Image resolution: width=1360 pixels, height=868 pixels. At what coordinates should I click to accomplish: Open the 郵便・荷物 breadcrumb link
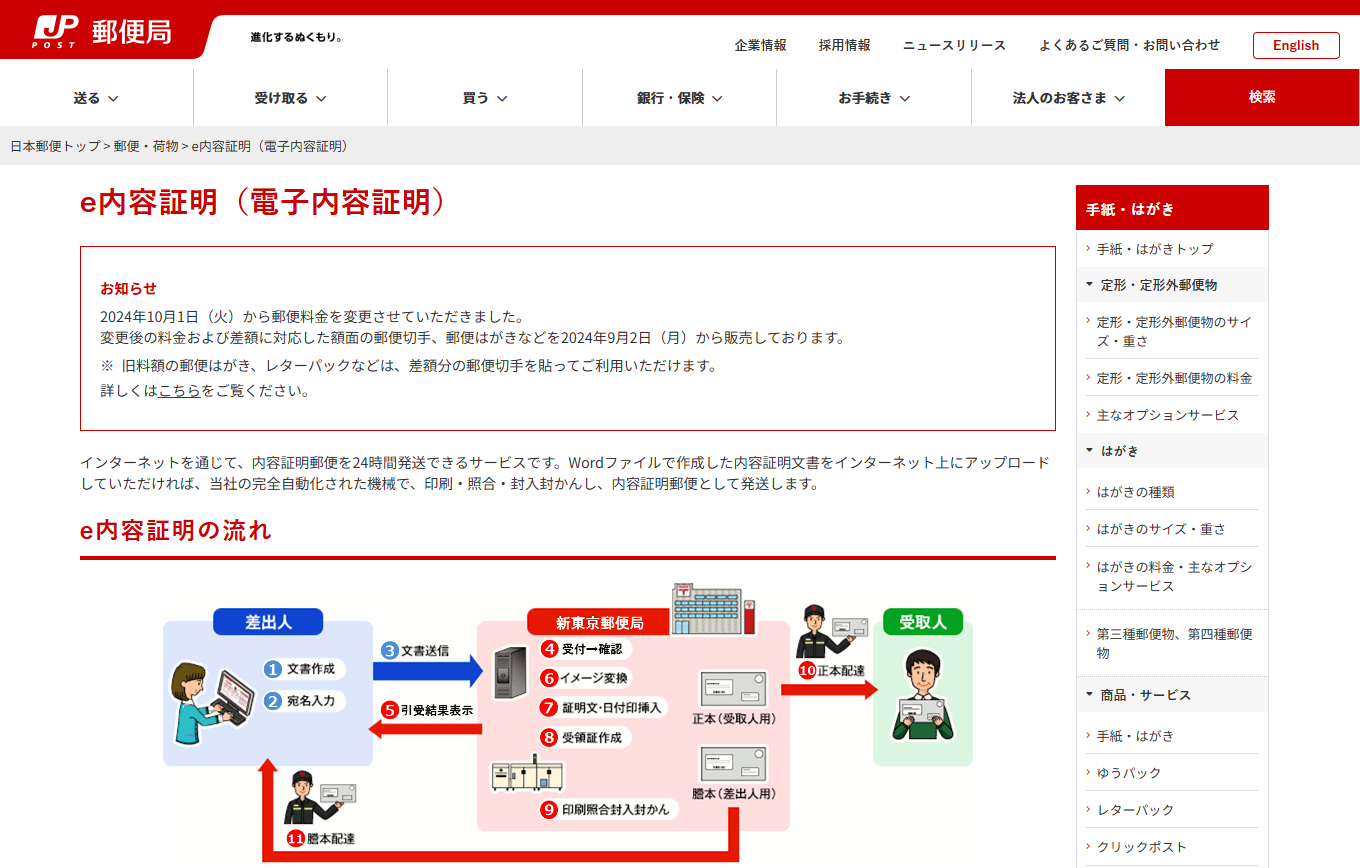[x=146, y=146]
